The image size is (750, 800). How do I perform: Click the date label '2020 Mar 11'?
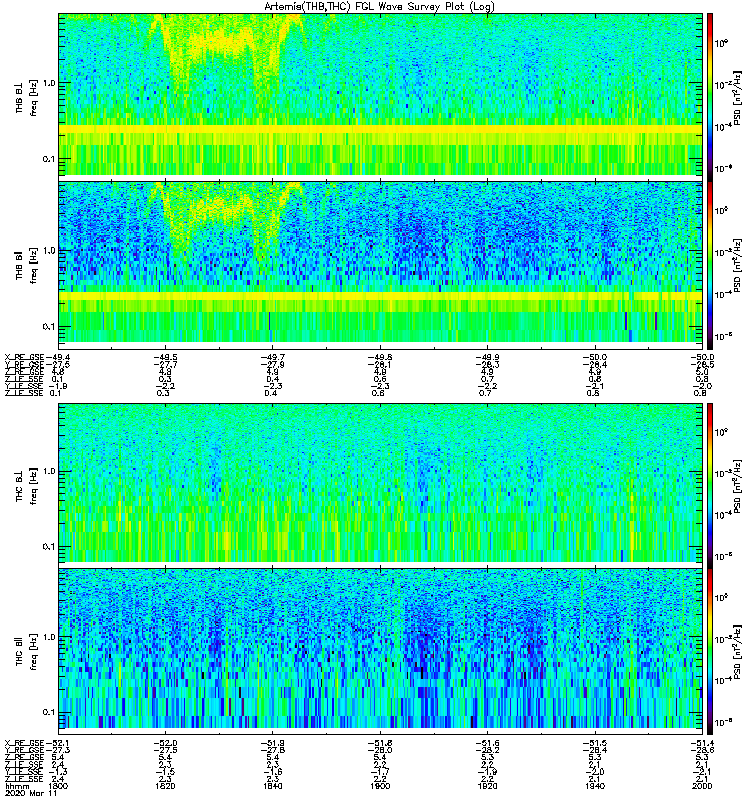point(31,794)
